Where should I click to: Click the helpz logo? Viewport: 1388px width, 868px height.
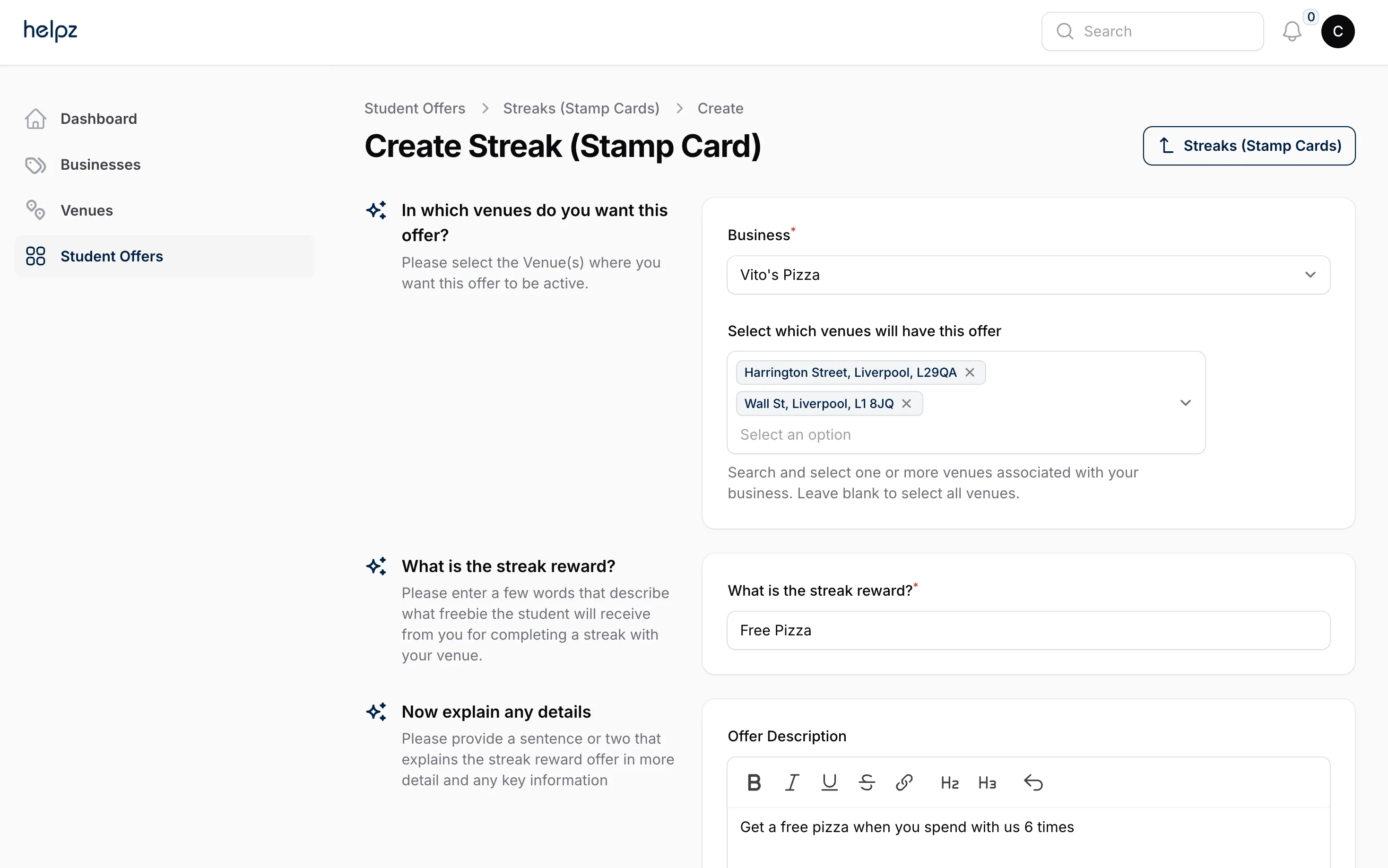(x=50, y=30)
